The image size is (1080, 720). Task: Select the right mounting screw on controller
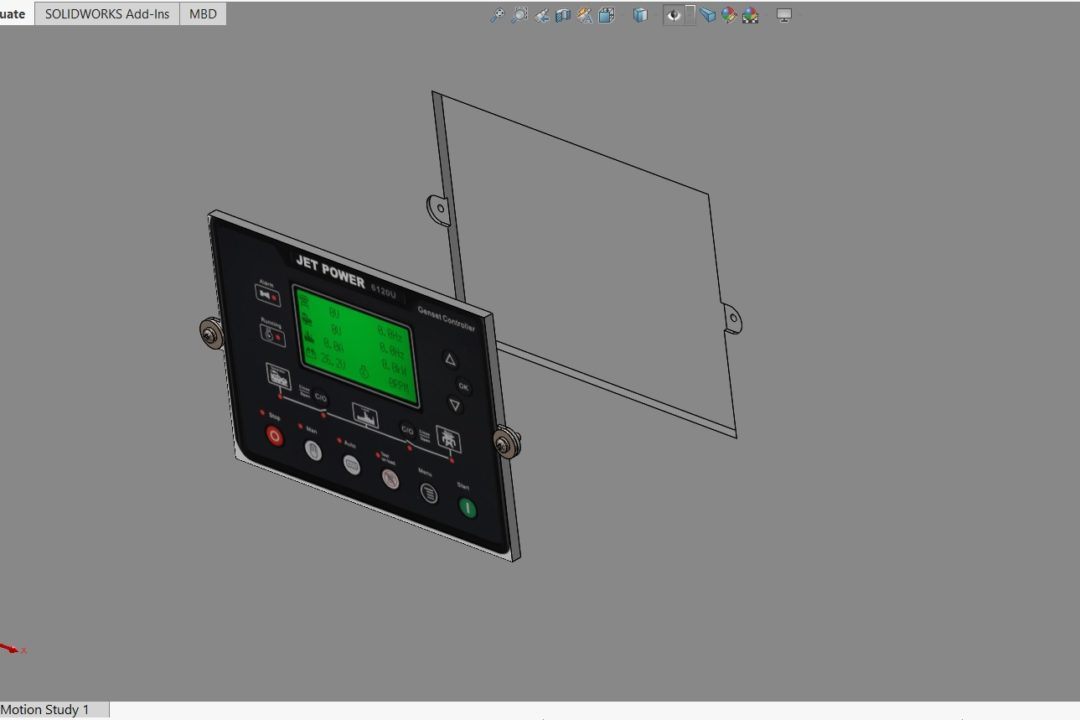click(x=507, y=443)
